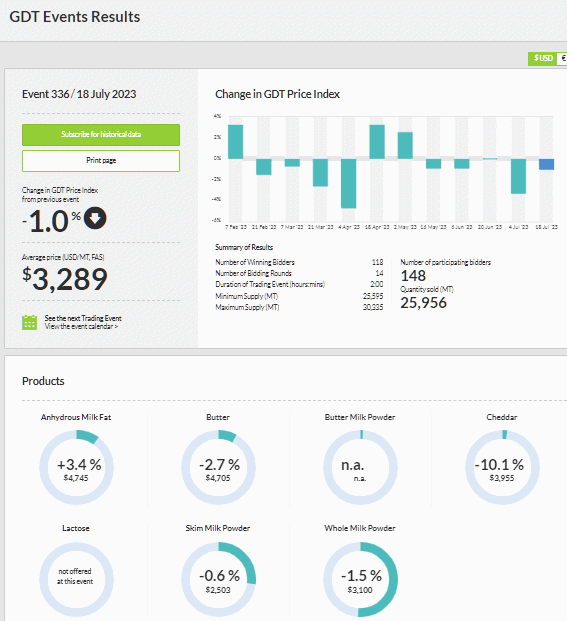
Task: Click the blue 18 Jul '23 chart bar
Action: coord(546,164)
